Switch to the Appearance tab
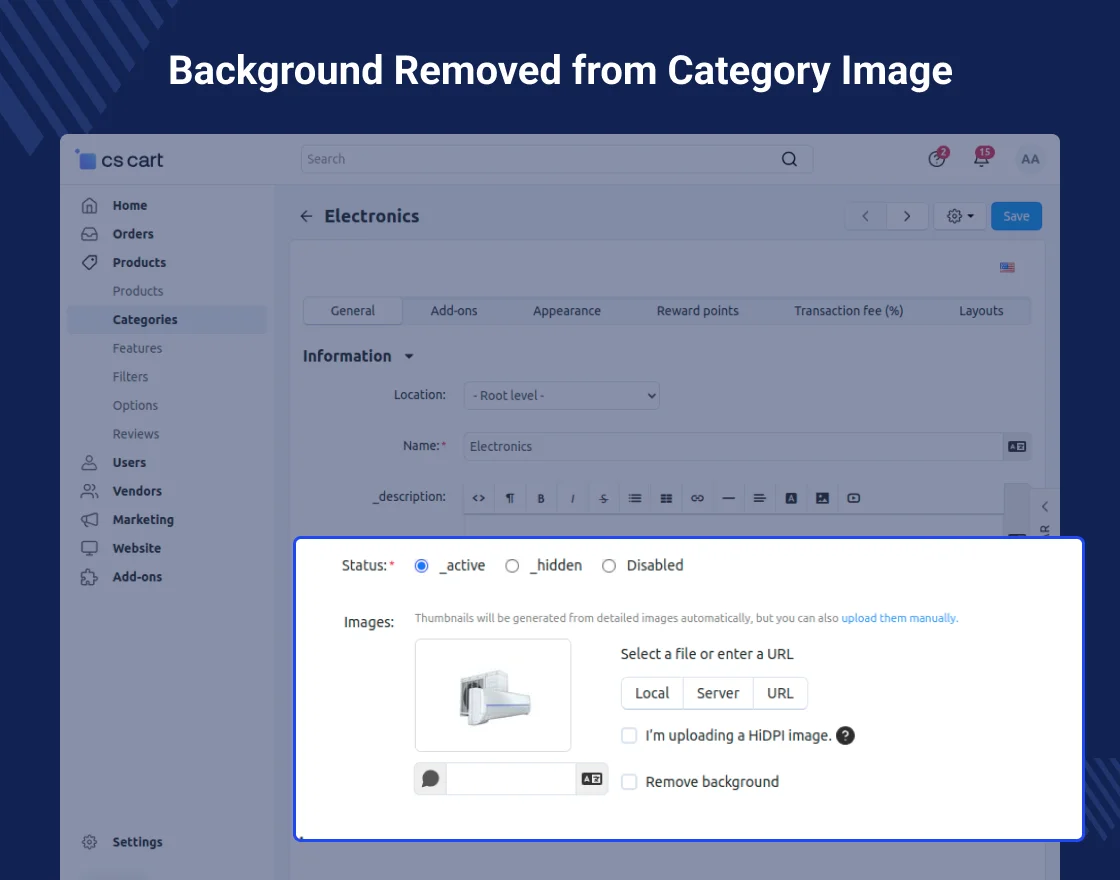The width and height of the screenshot is (1120, 880). coord(566,311)
